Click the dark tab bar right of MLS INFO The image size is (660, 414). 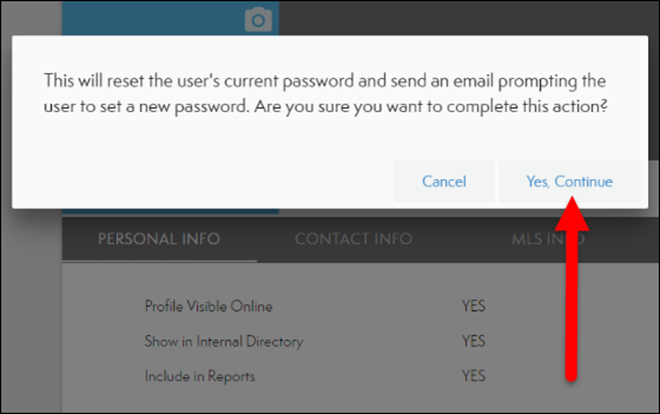coord(625,239)
